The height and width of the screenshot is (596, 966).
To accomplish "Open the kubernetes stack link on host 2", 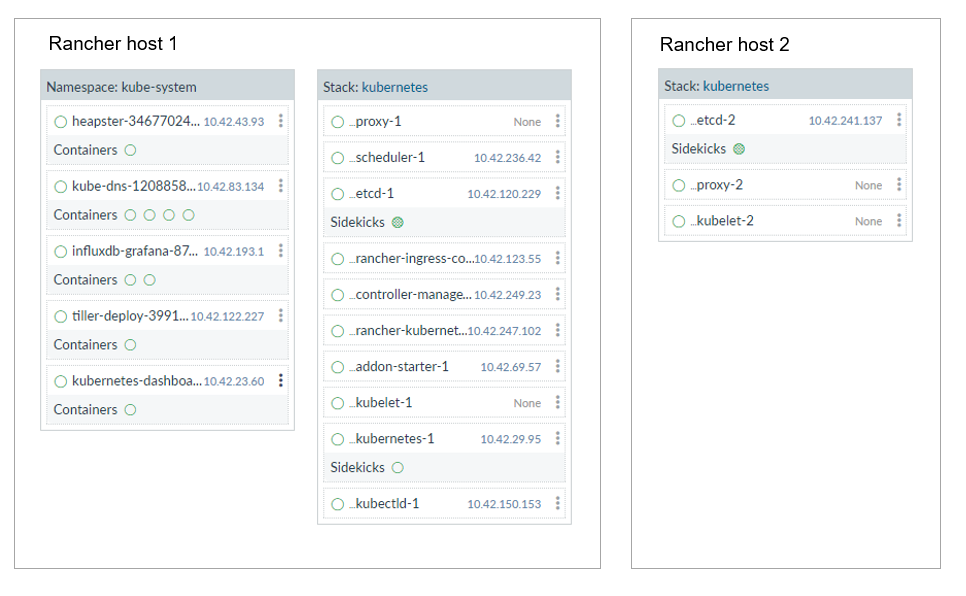I will coord(736,86).
